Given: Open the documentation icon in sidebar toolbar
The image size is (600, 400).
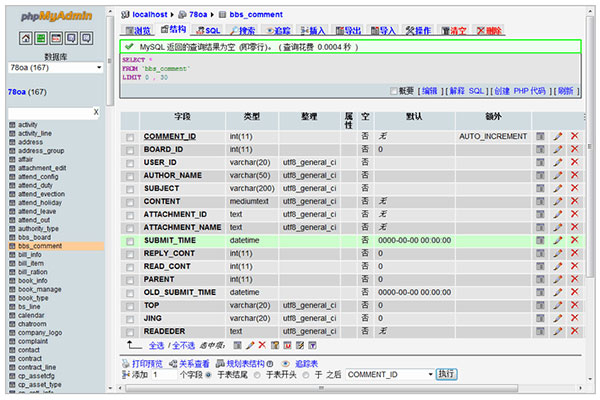Looking at the screenshot, I should click(71, 38).
